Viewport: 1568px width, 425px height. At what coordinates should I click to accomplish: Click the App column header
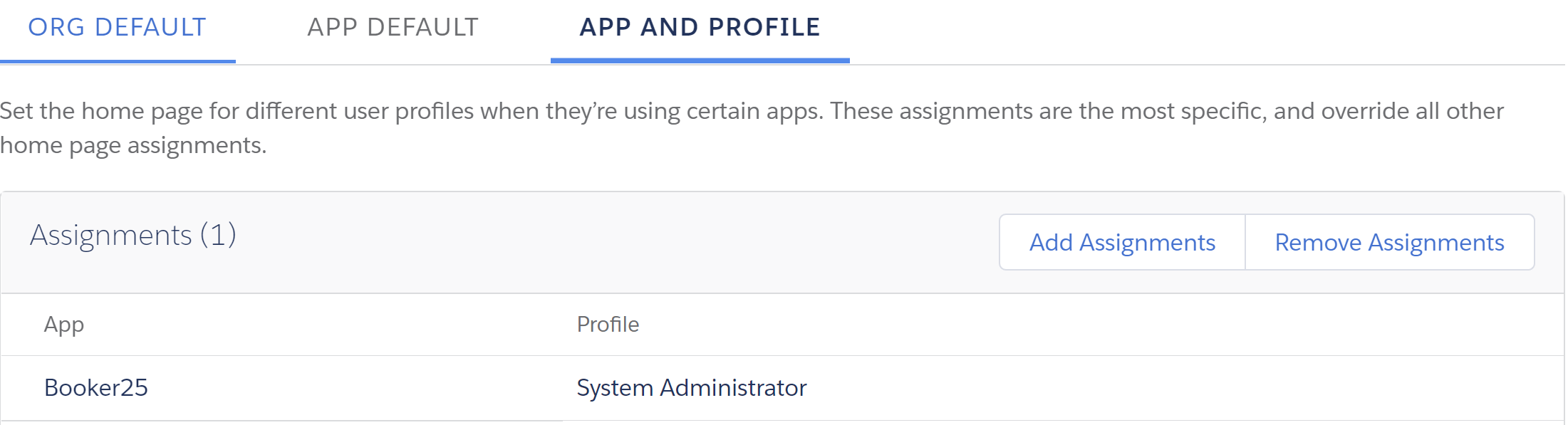coord(64,325)
